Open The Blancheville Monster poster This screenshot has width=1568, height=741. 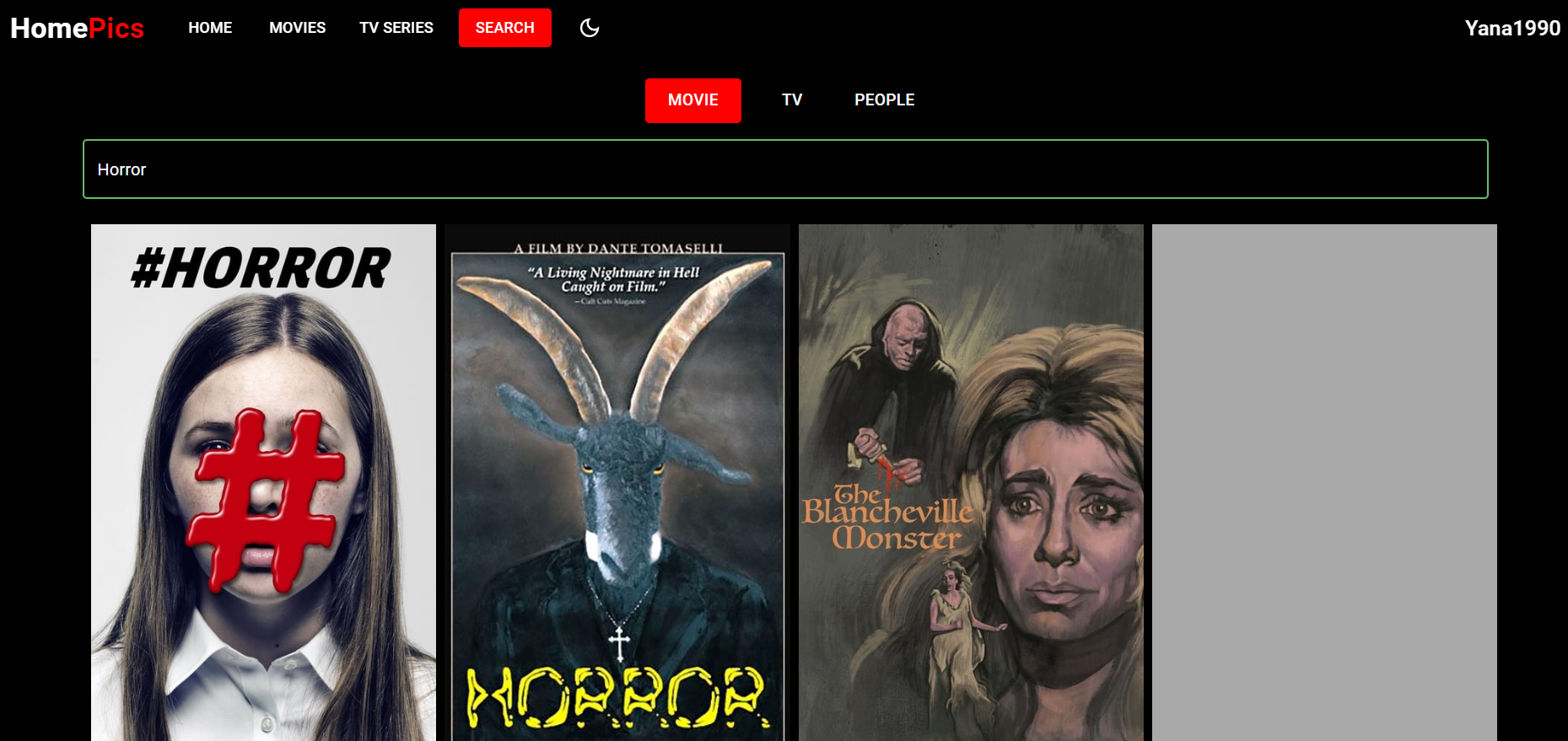(971, 482)
